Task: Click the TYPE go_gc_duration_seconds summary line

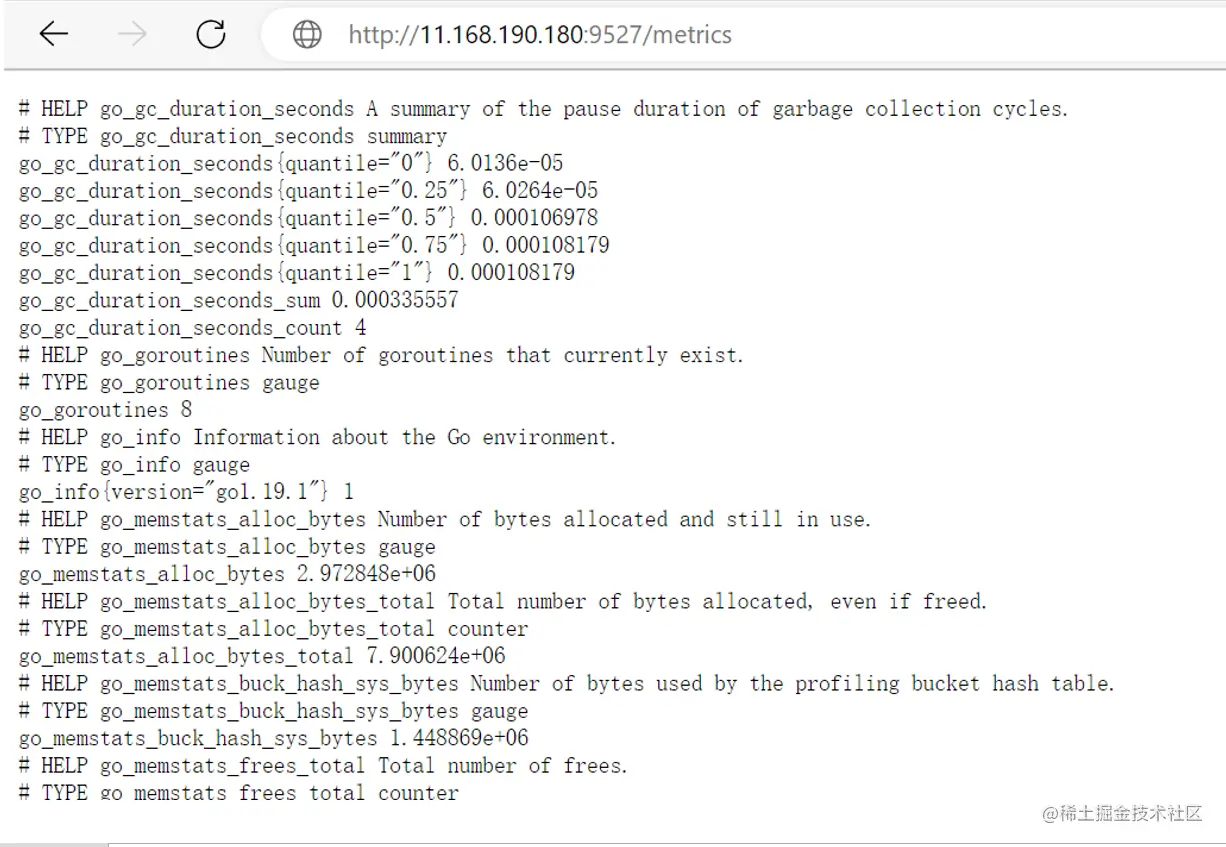Action: click(x=232, y=136)
